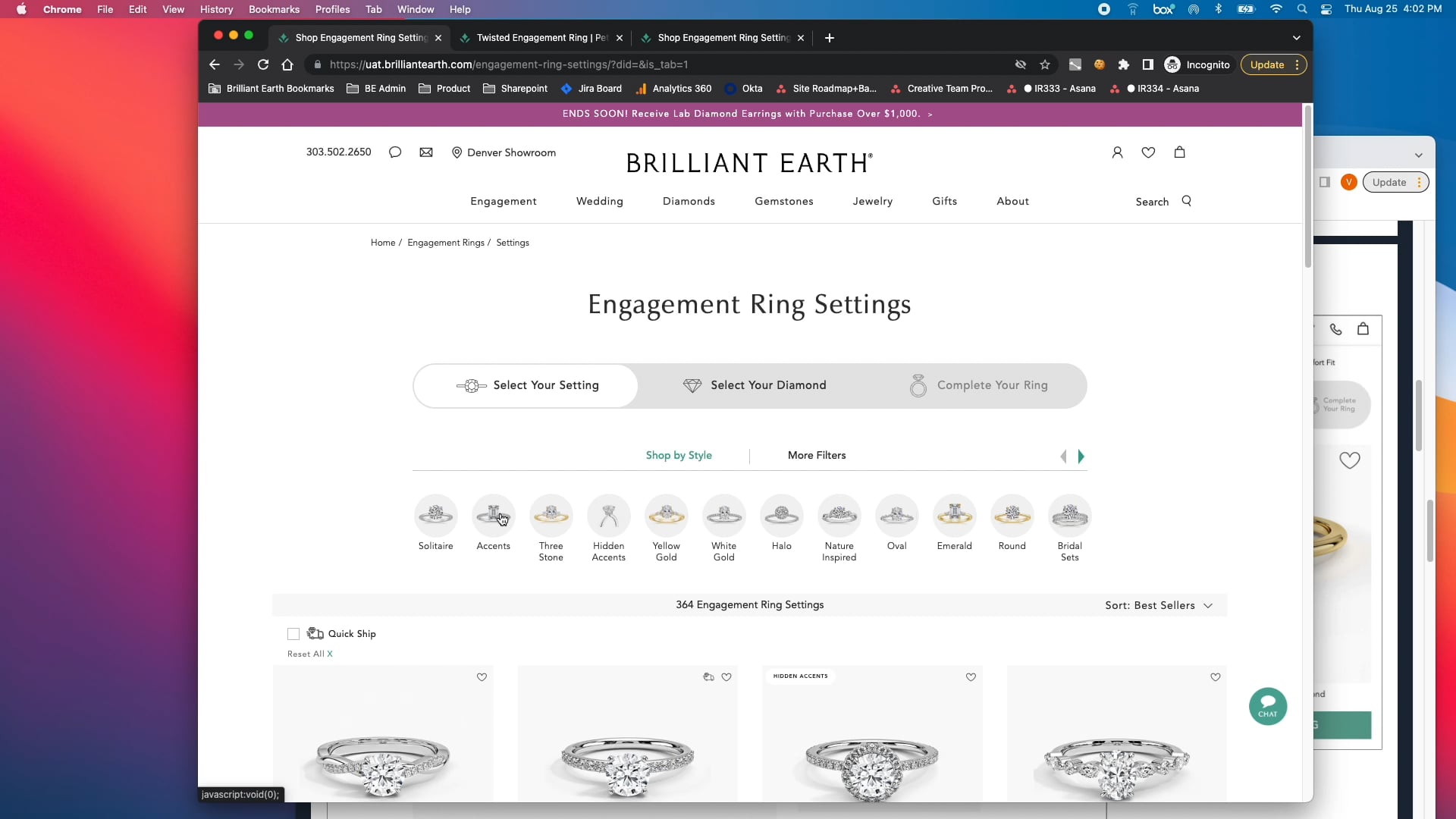This screenshot has width=1456, height=819.
Task: Enable the Quick Ship checkbox
Action: pyautogui.click(x=293, y=634)
